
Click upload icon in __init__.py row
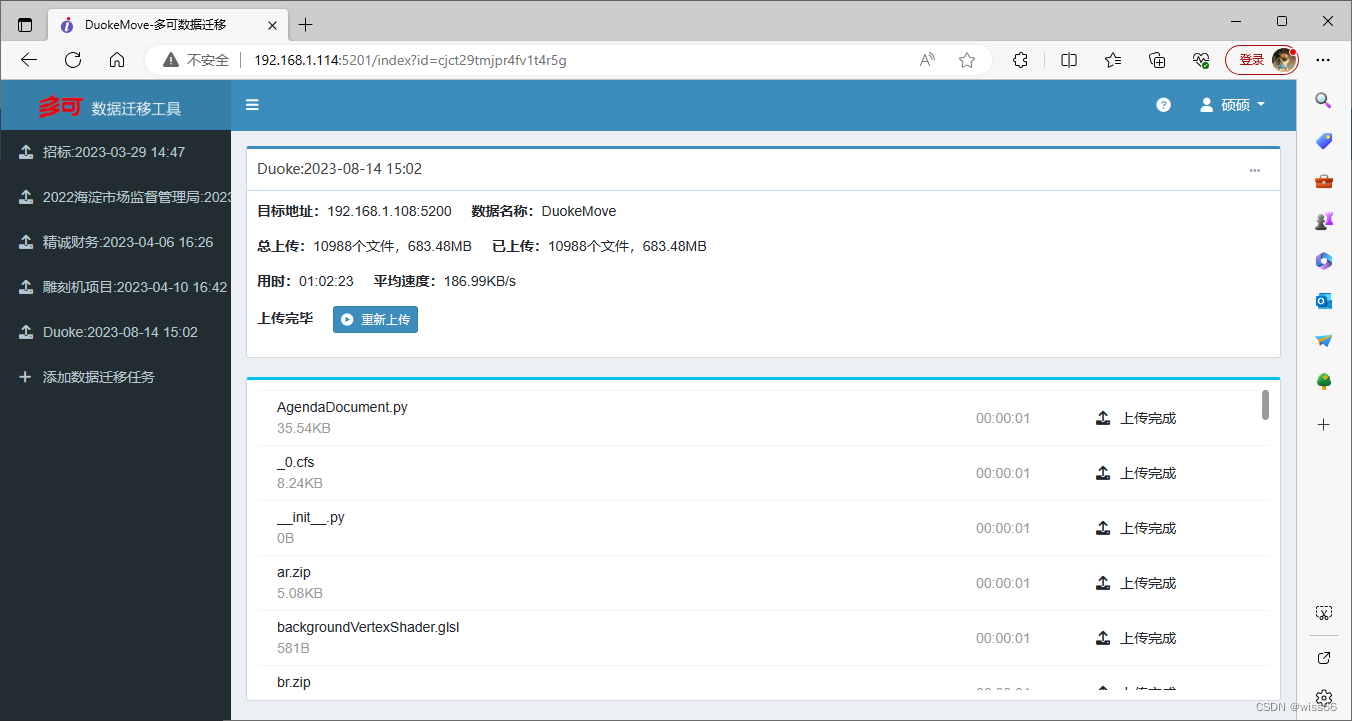tap(1103, 528)
